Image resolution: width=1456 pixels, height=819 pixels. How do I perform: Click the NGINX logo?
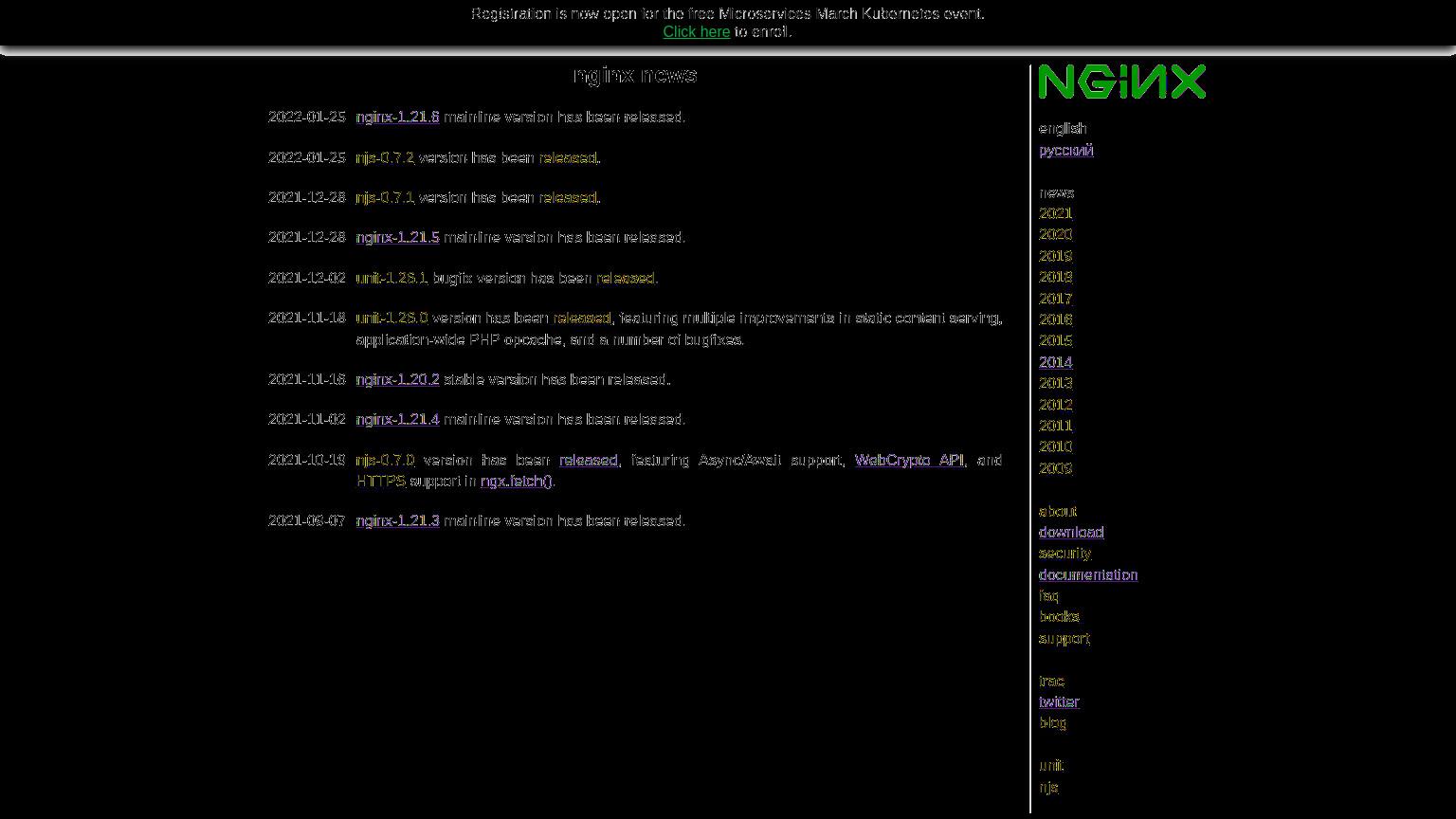(x=1122, y=82)
